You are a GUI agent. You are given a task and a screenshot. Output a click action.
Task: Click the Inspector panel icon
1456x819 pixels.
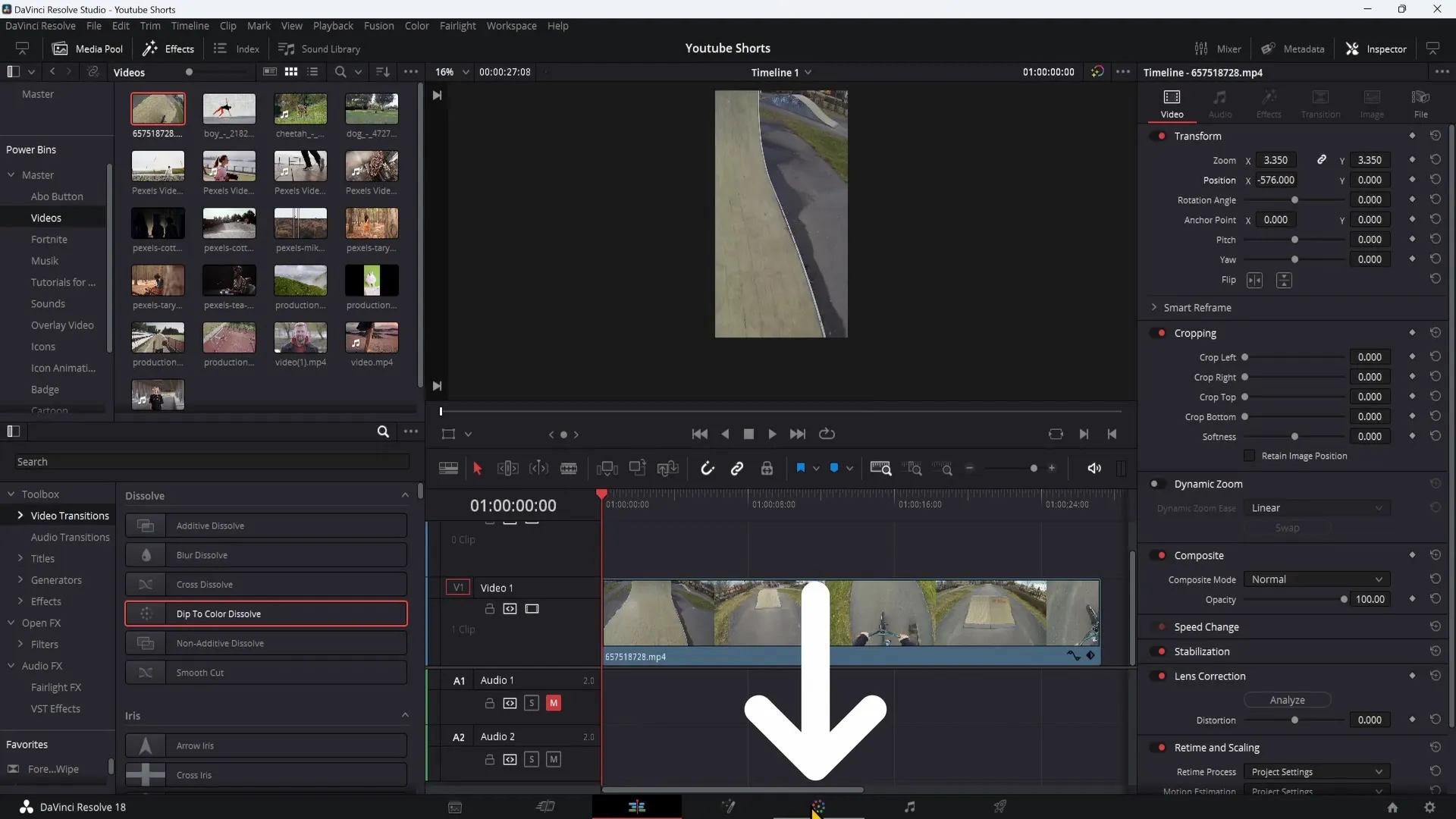click(x=1353, y=48)
